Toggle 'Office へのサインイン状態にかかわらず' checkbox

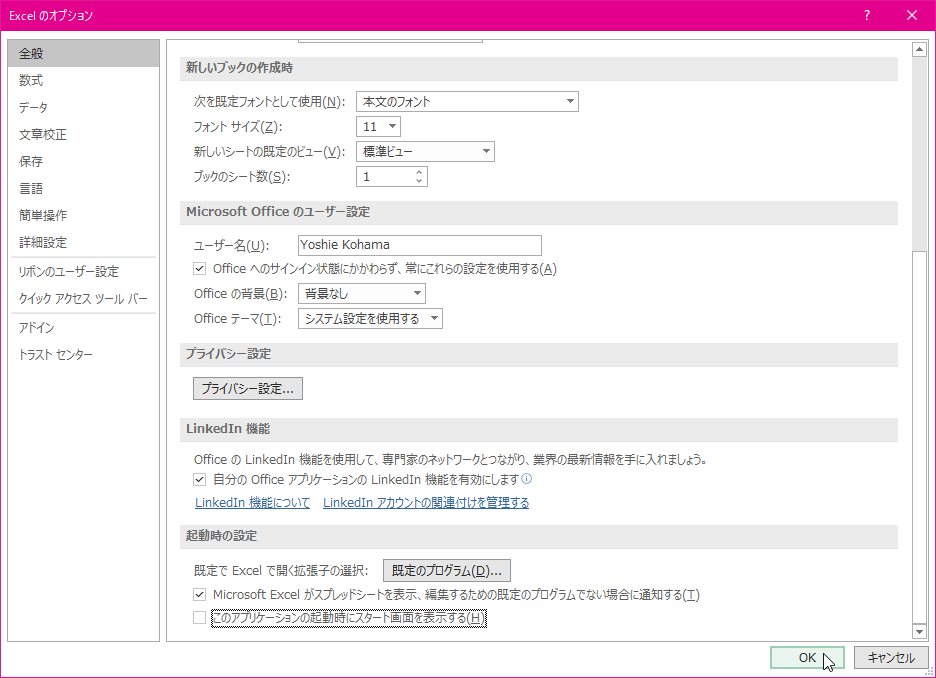pyautogui.click(x=199, y=269)
